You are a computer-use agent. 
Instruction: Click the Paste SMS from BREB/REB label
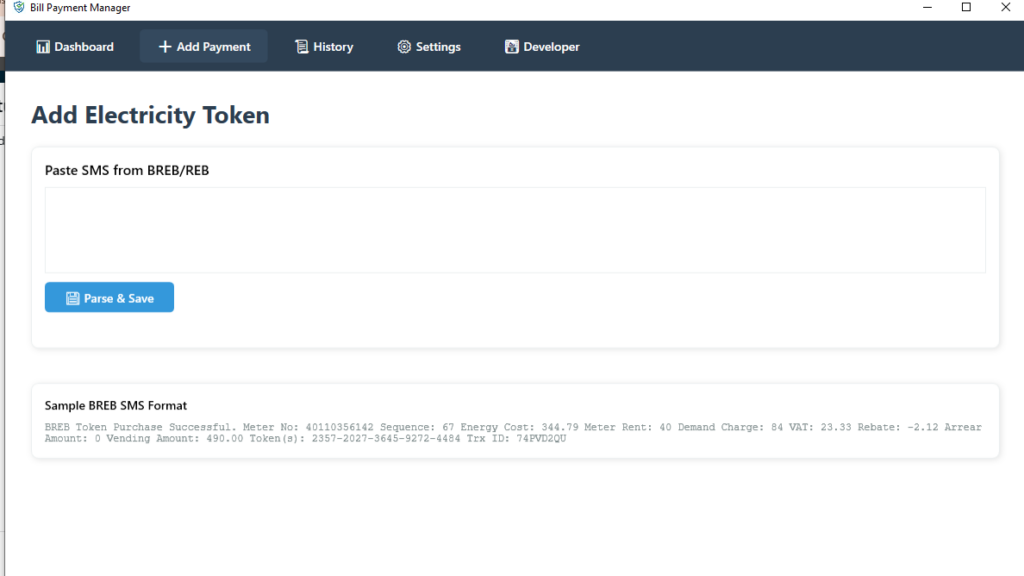[127, 170]
